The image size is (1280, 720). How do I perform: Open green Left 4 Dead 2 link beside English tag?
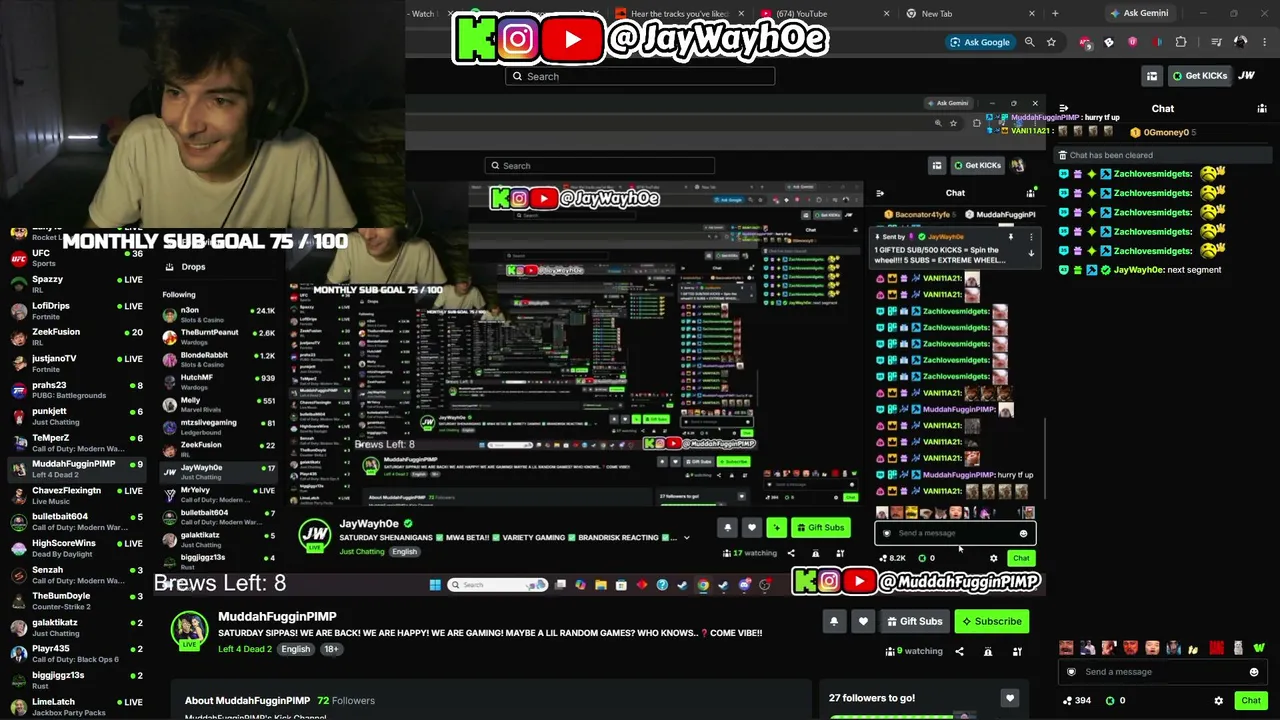[x=245, y=649]
